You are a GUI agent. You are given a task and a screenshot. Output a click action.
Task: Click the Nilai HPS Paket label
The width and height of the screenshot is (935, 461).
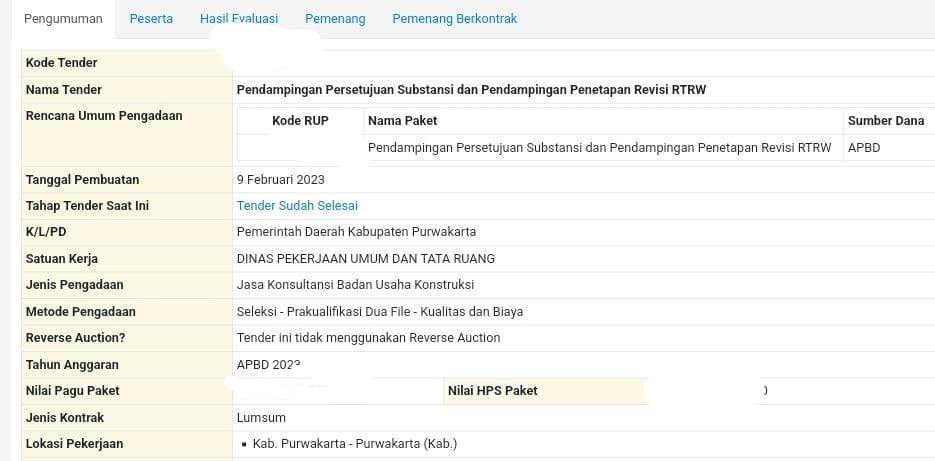click(x=492, y=391)
